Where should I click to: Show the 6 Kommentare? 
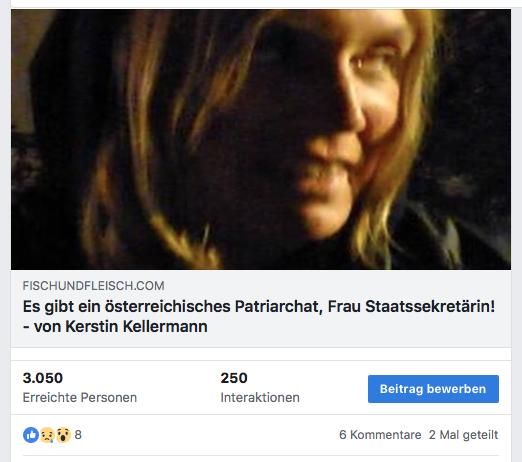point(380,435)
